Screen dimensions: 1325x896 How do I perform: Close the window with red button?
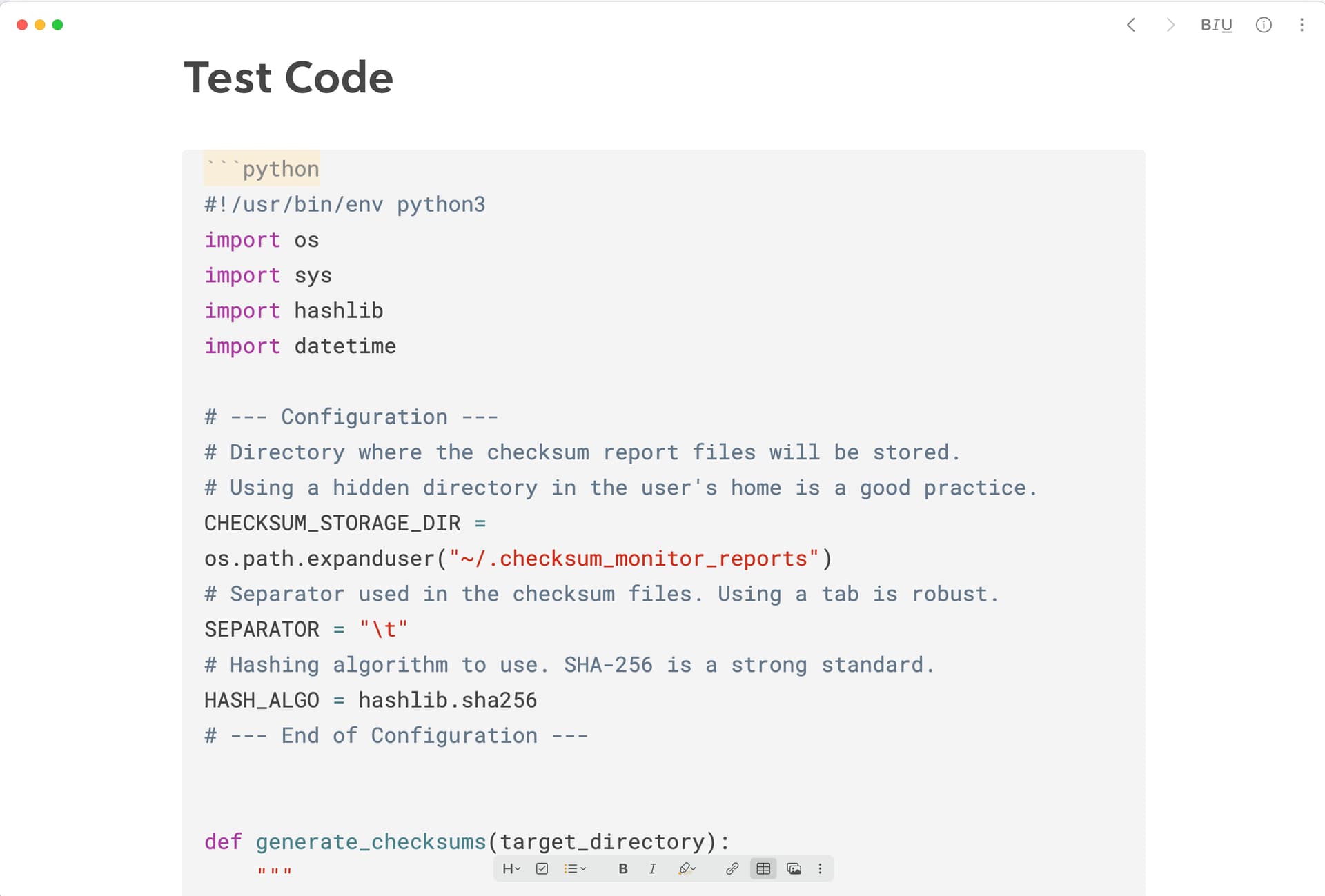tap(22, 25)
